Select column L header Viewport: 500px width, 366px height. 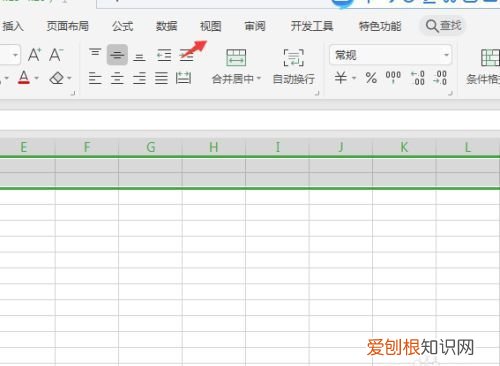468,147
